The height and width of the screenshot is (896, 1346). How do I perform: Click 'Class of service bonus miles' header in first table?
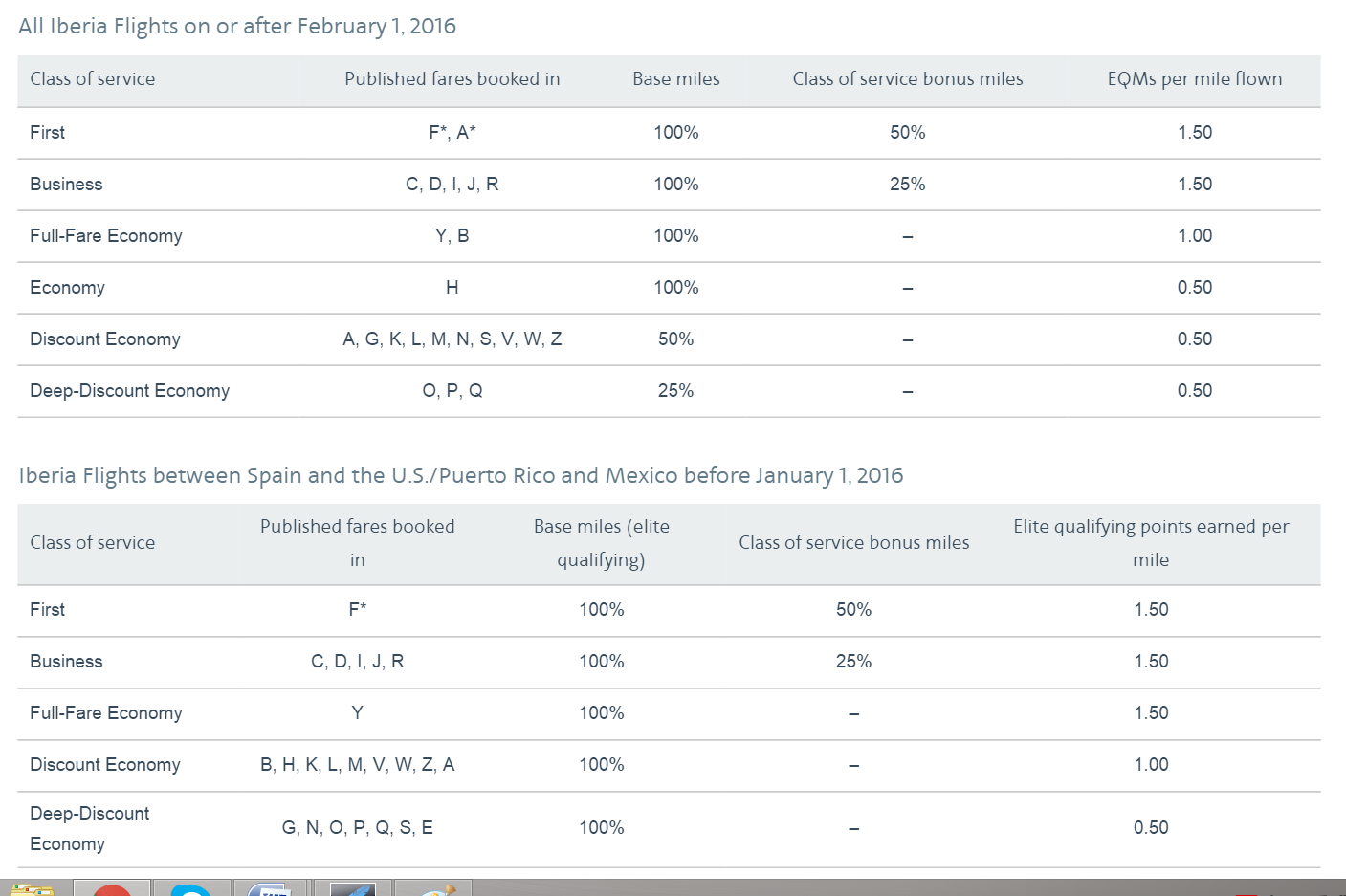click(908, 79)
